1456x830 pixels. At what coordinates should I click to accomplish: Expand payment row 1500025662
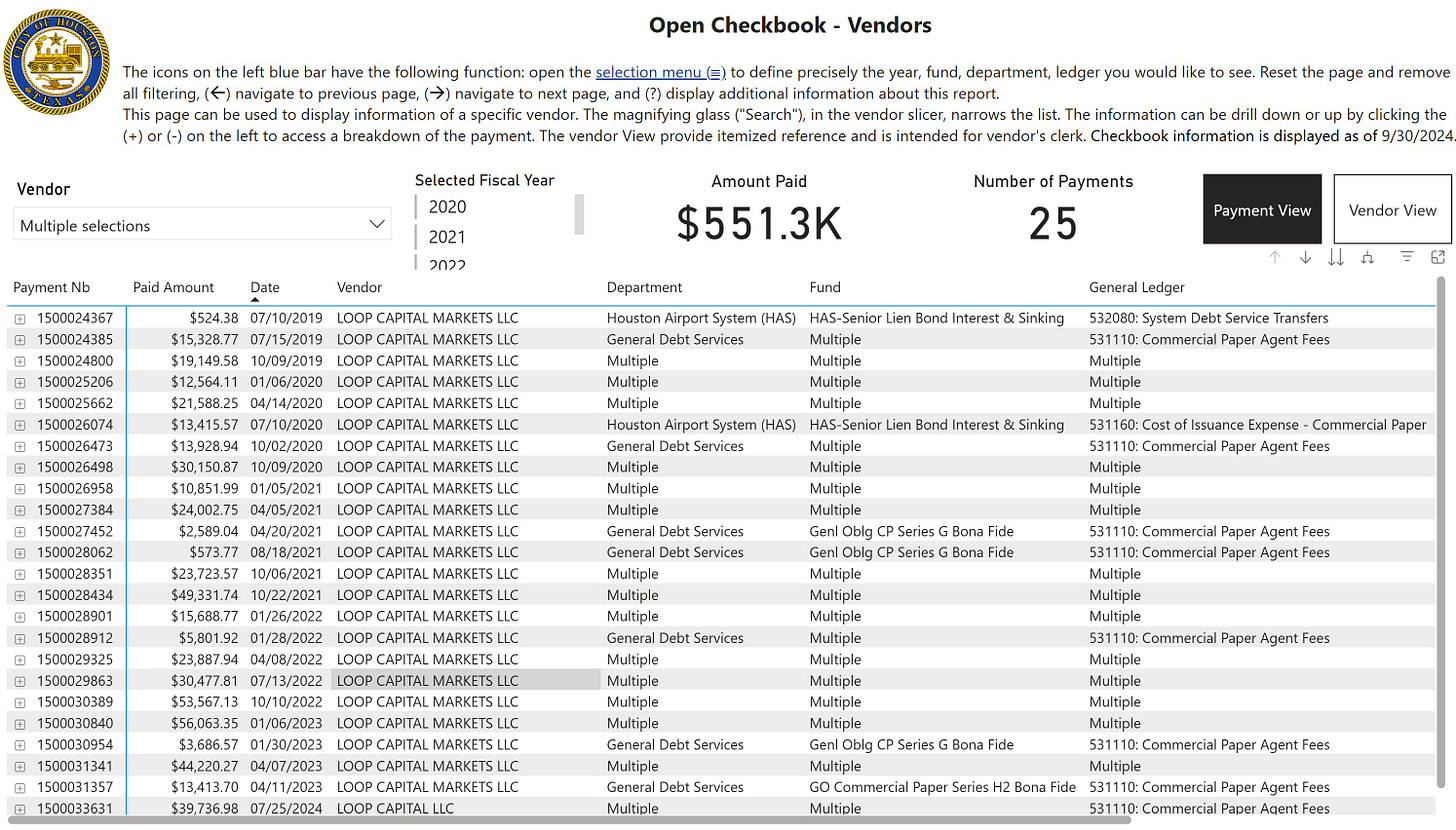(20, 404)
